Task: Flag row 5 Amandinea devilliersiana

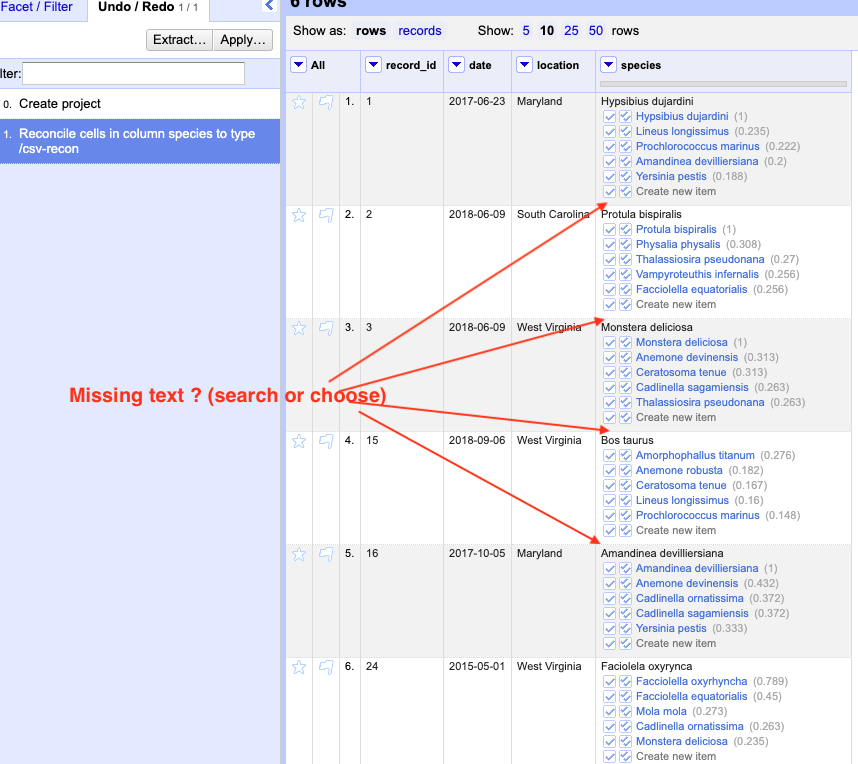Action: [326, 554]
